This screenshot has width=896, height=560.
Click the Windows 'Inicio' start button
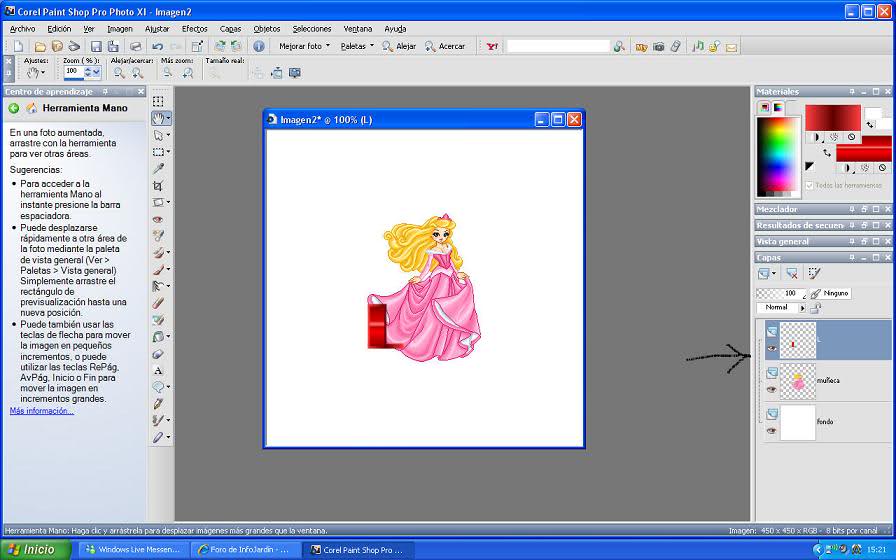[x=35, y=550]
